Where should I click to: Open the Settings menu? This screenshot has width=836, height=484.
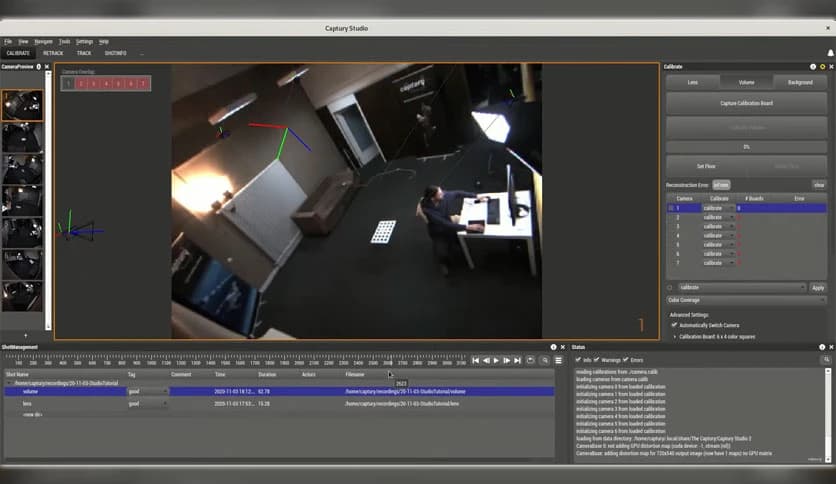point(84,42)
